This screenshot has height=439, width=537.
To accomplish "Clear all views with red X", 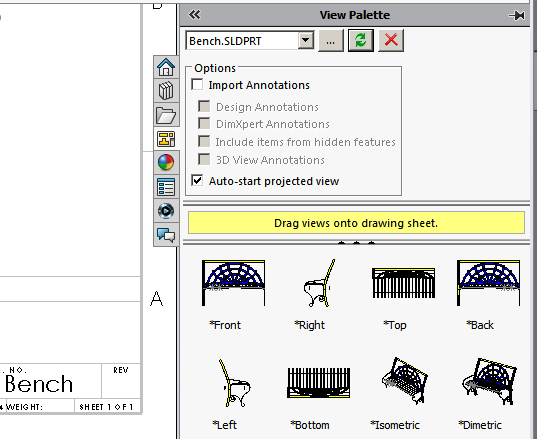I will click(x=391, y=40).
